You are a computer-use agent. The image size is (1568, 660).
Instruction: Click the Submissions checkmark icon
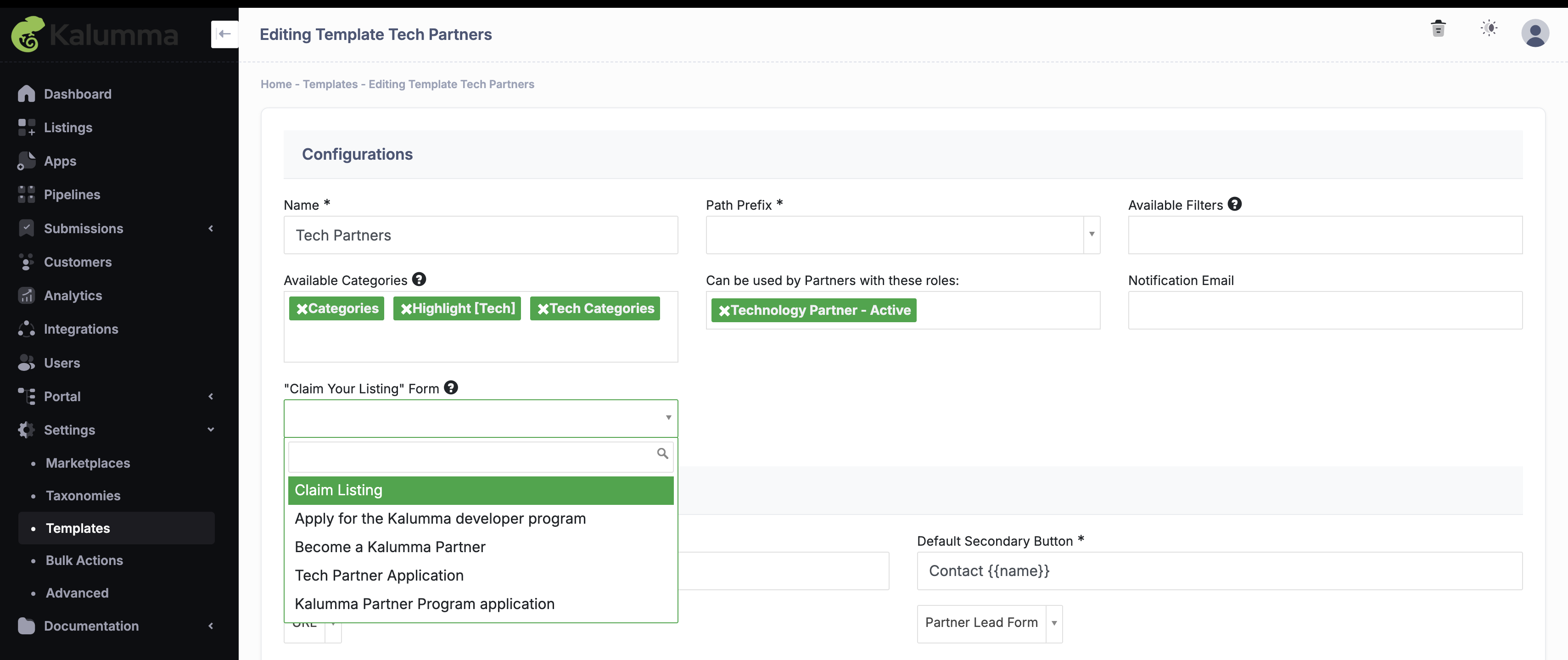(26, 228)
